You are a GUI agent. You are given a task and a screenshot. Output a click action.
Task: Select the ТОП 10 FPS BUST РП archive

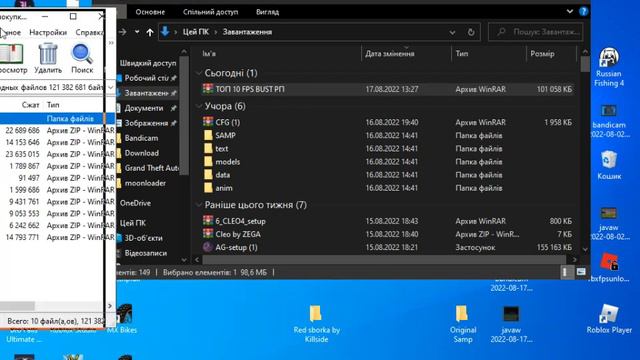tap(388, 89)
